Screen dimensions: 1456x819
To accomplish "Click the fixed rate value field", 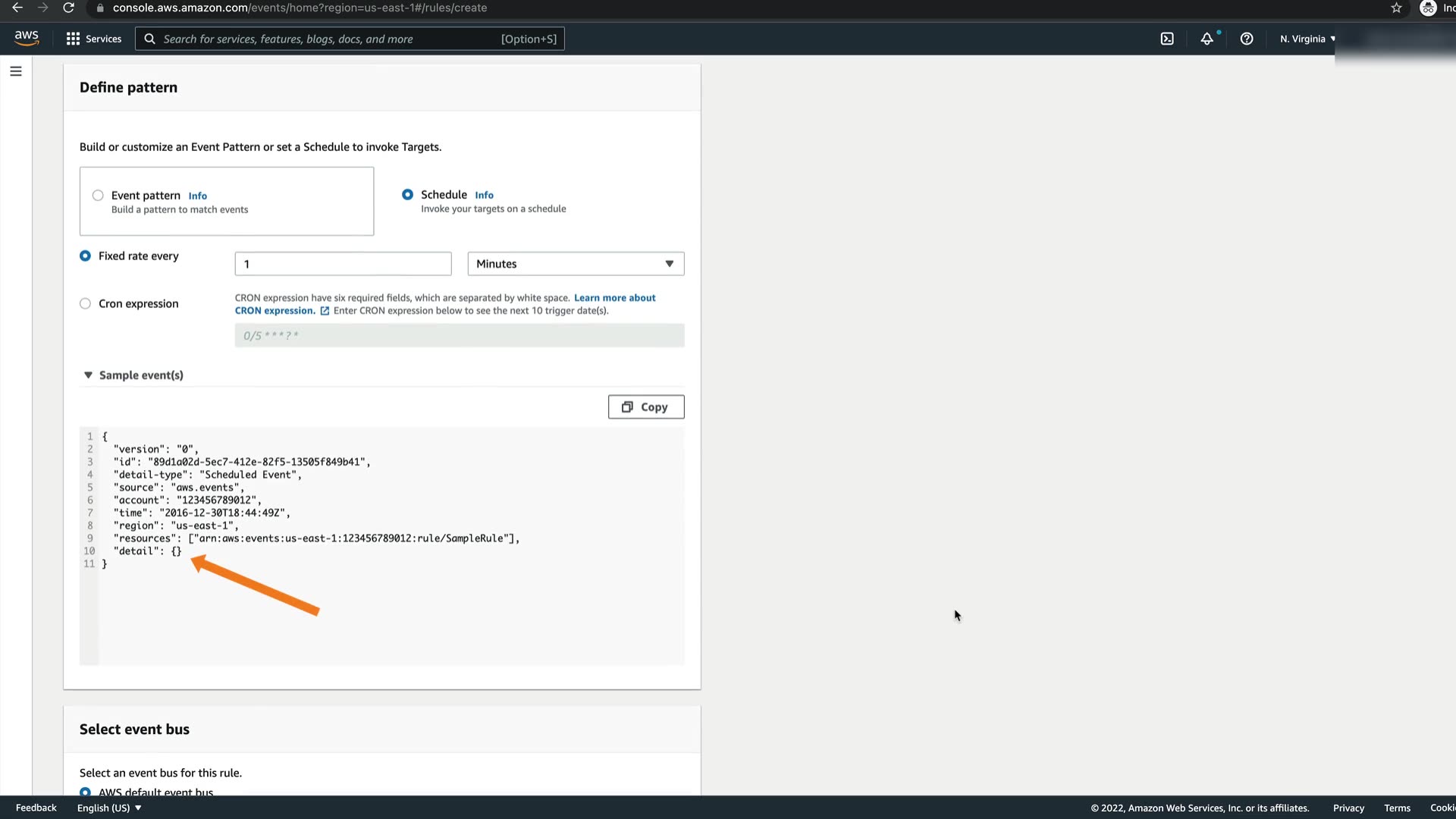I will click(x=343, y=264).
